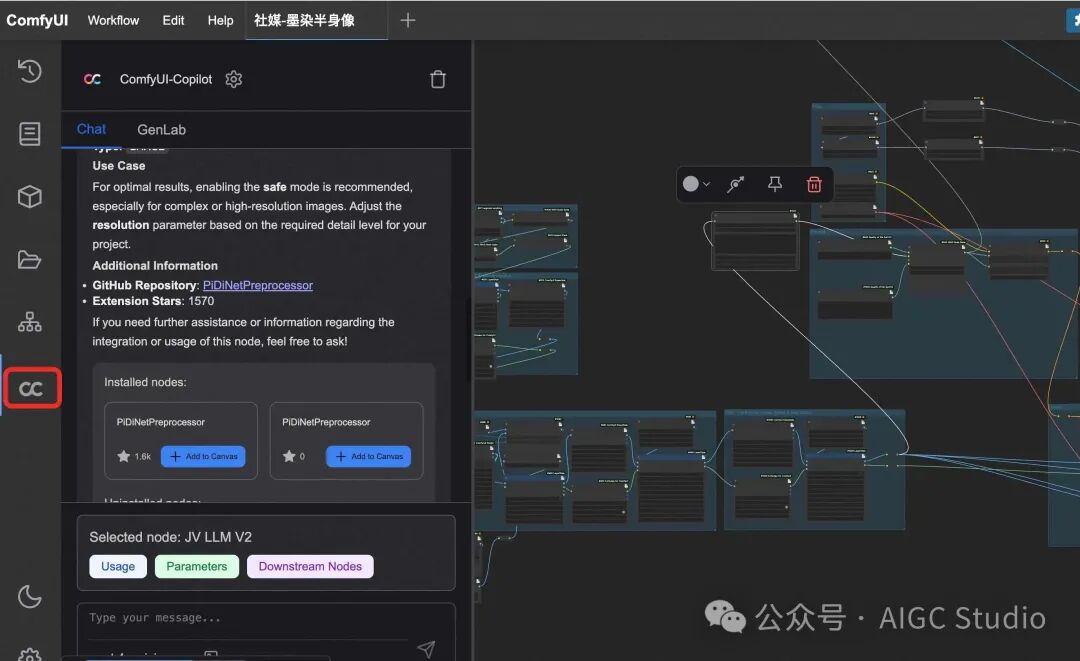
Task: Open the ComfyUI-Copilot sidebar icon
Action: (32, 388)
